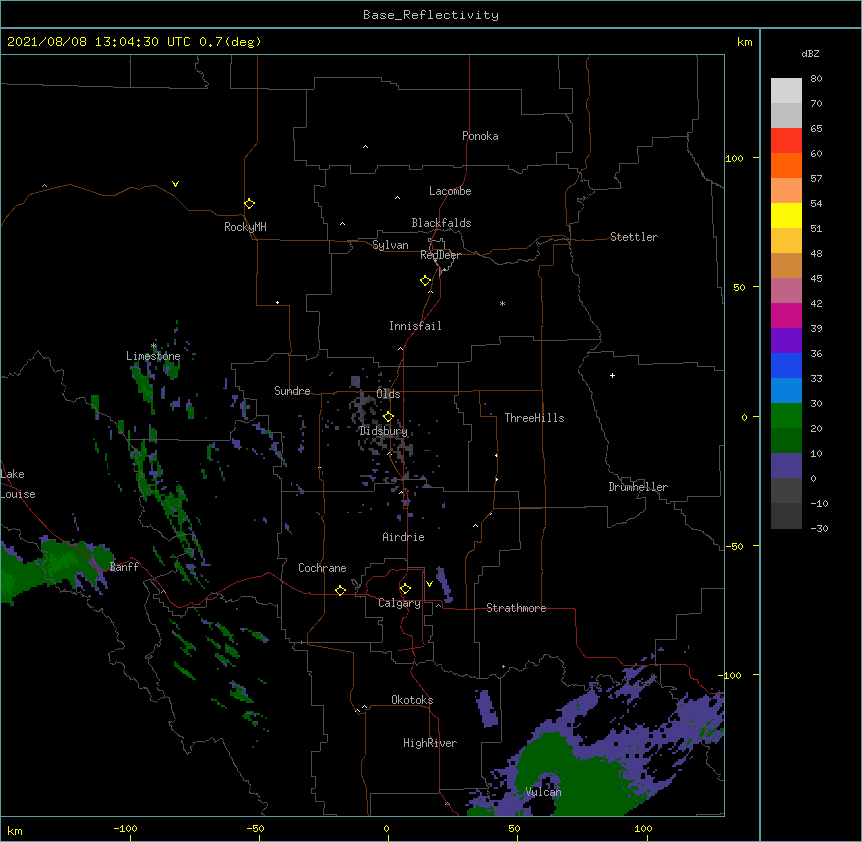Select the 45 dBZ pink color swatch
This screenshot has height=842, width=862.
point(786,290)
